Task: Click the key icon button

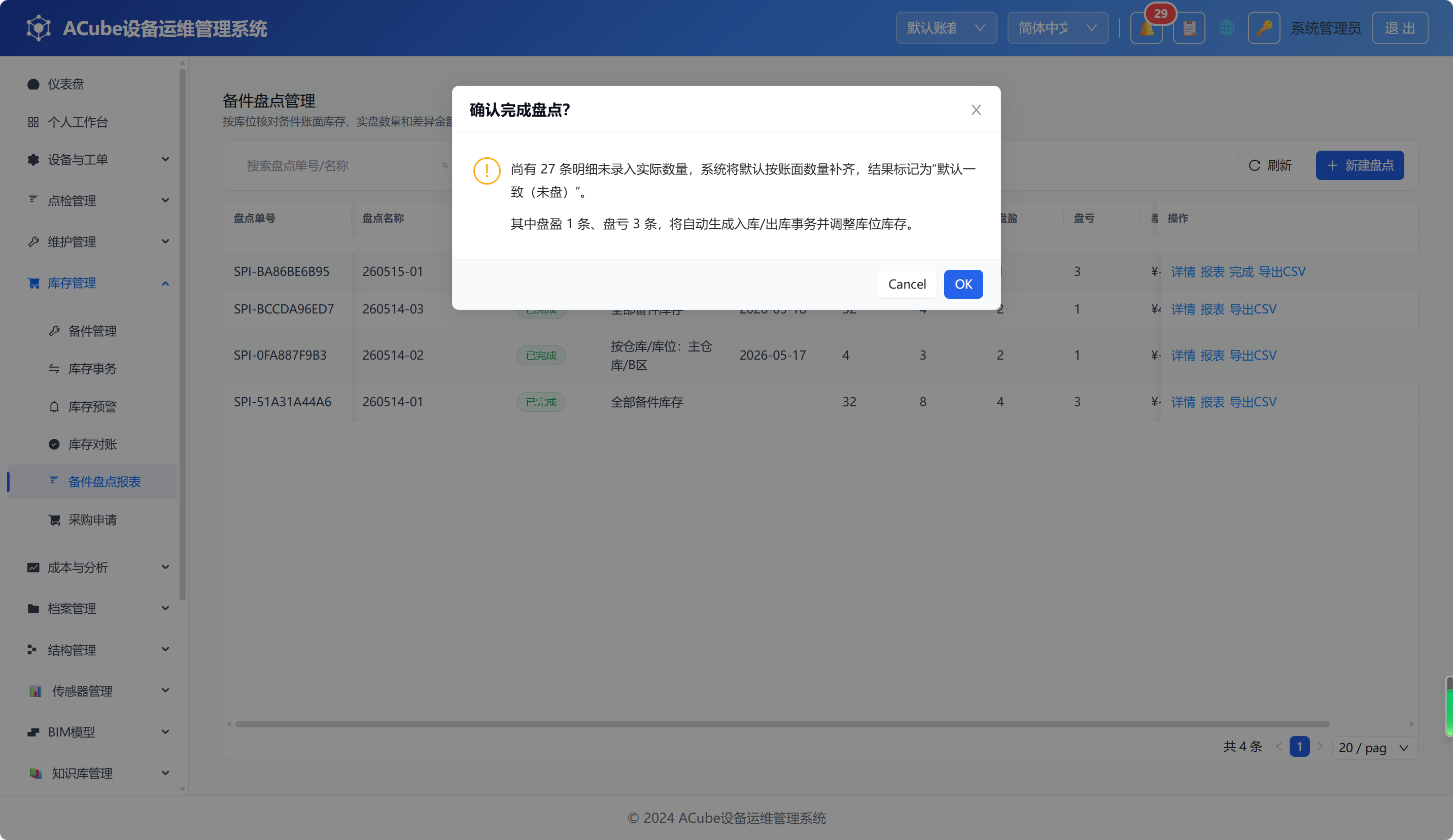Action: (1264, 28)
